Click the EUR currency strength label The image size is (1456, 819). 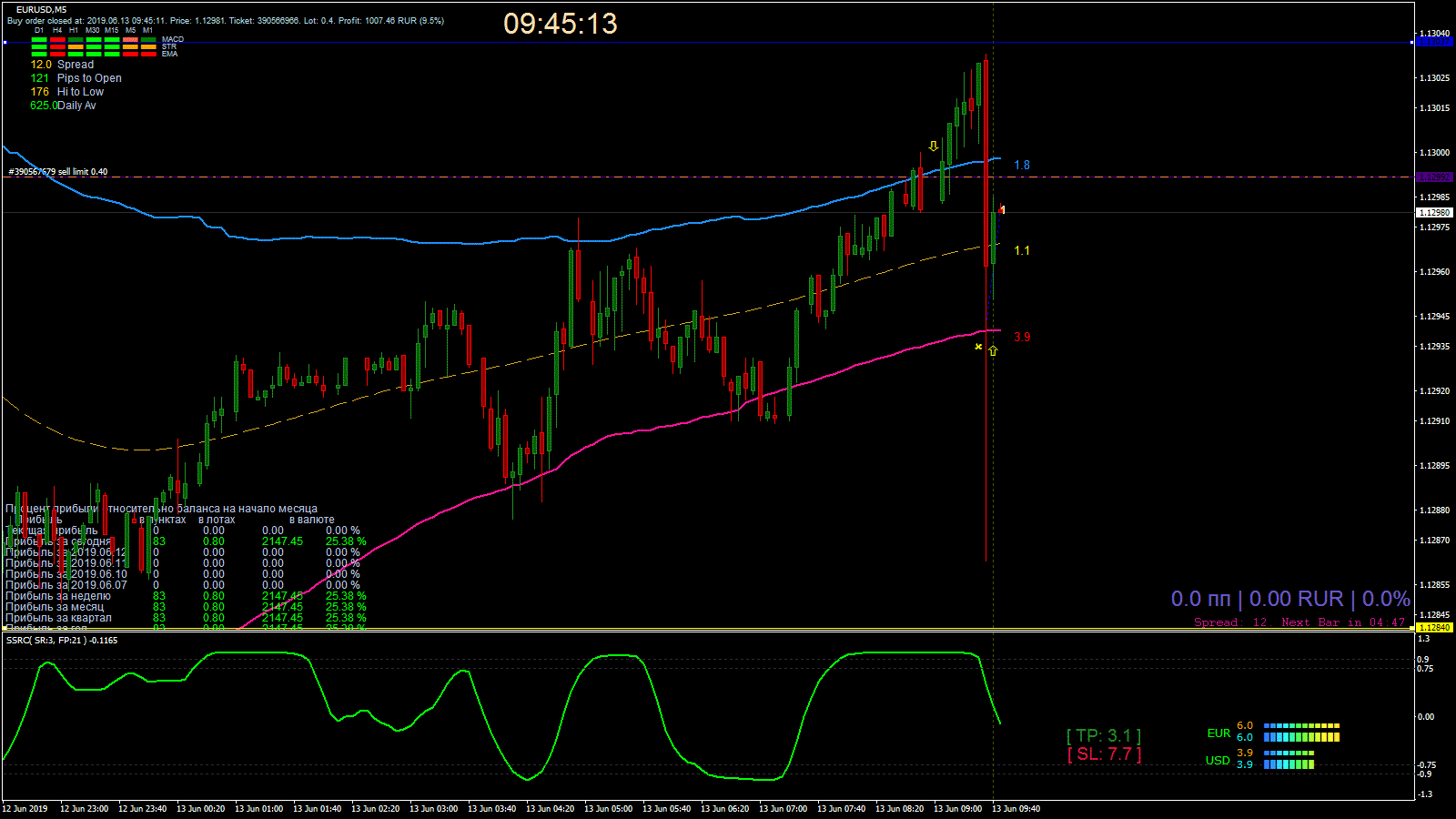click(1218, 733)
